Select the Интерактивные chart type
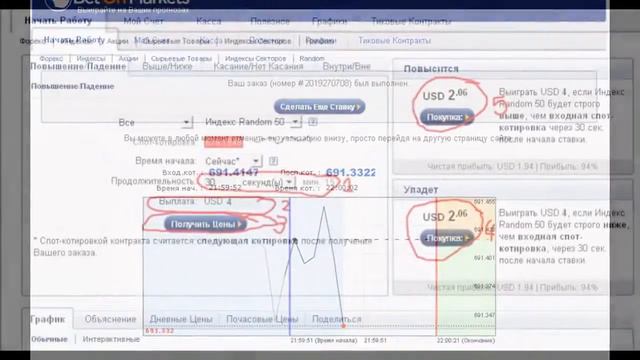The image size is (640, 360). point(111,339)
